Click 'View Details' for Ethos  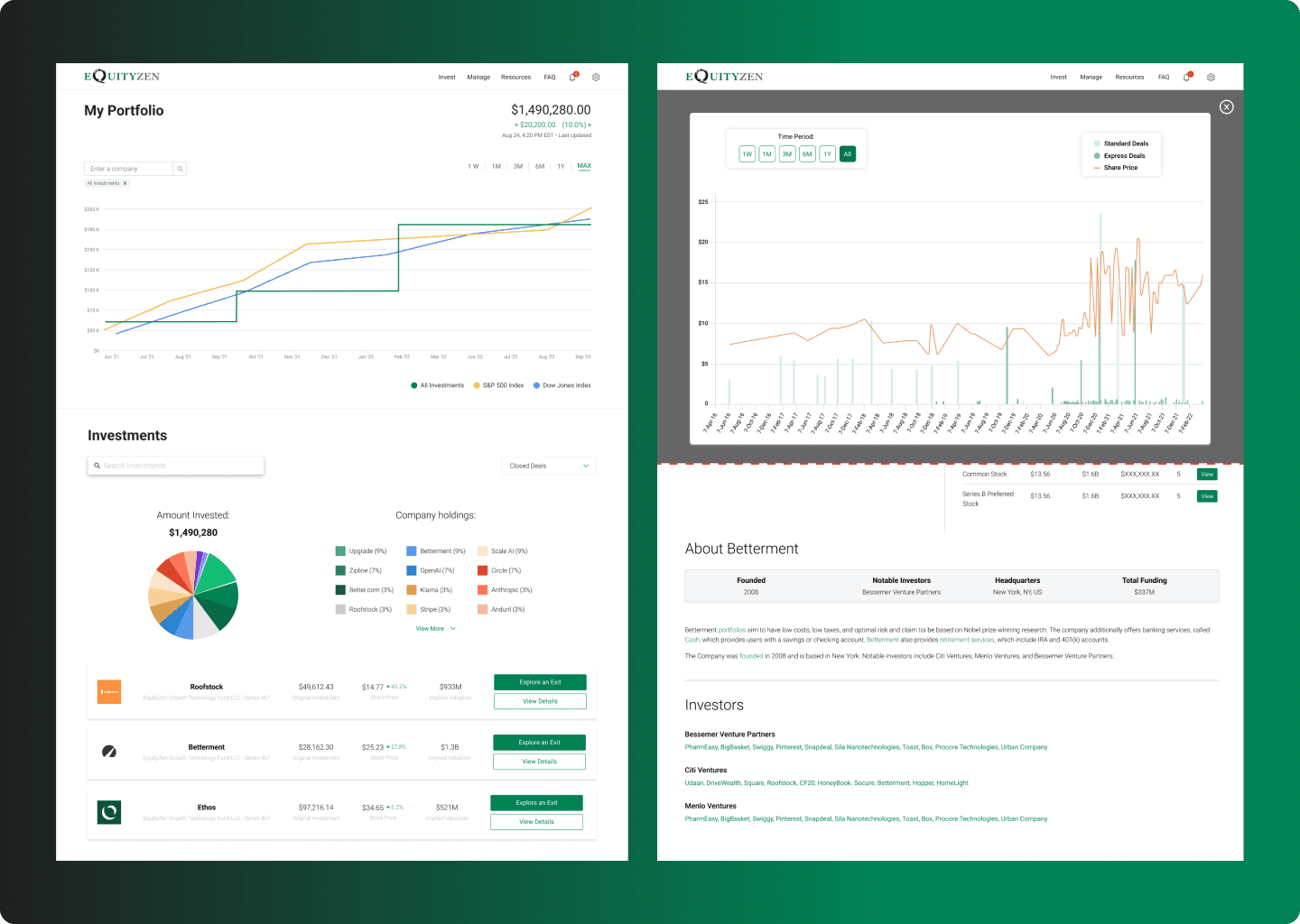click(x=536, y=822)
